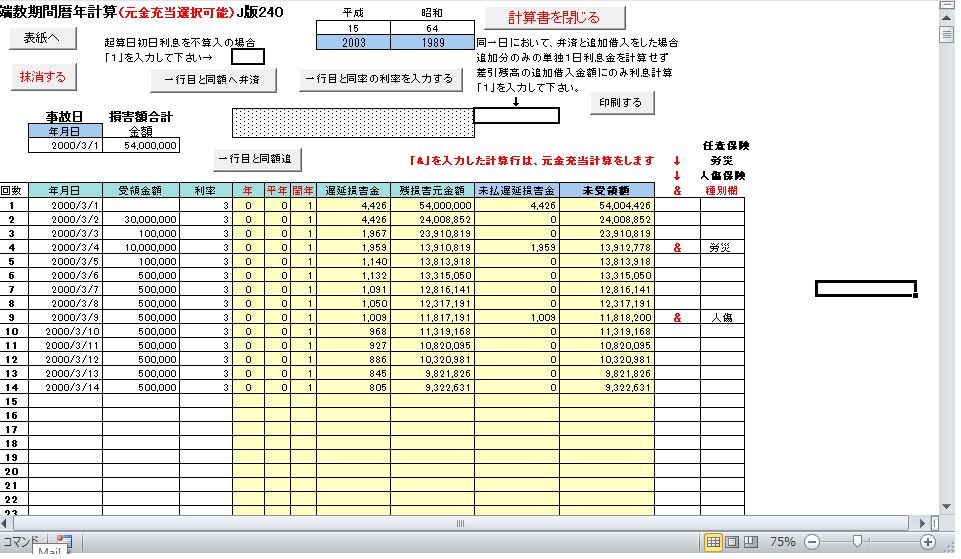The image size is (961, 559).
Task: Select the & cell in row 4
Action: [x=677, y=248]
